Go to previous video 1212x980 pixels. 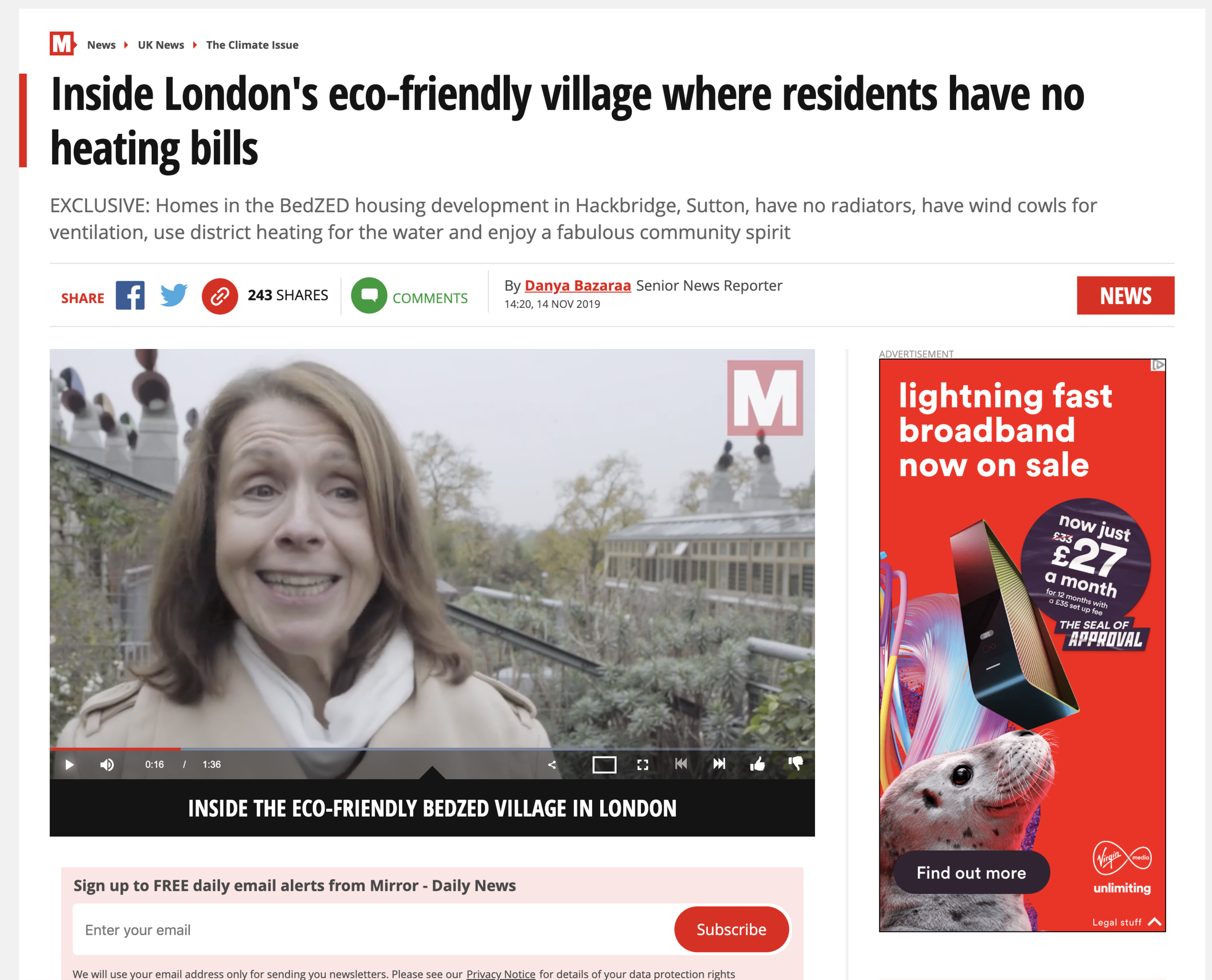(x=681, y=764)
